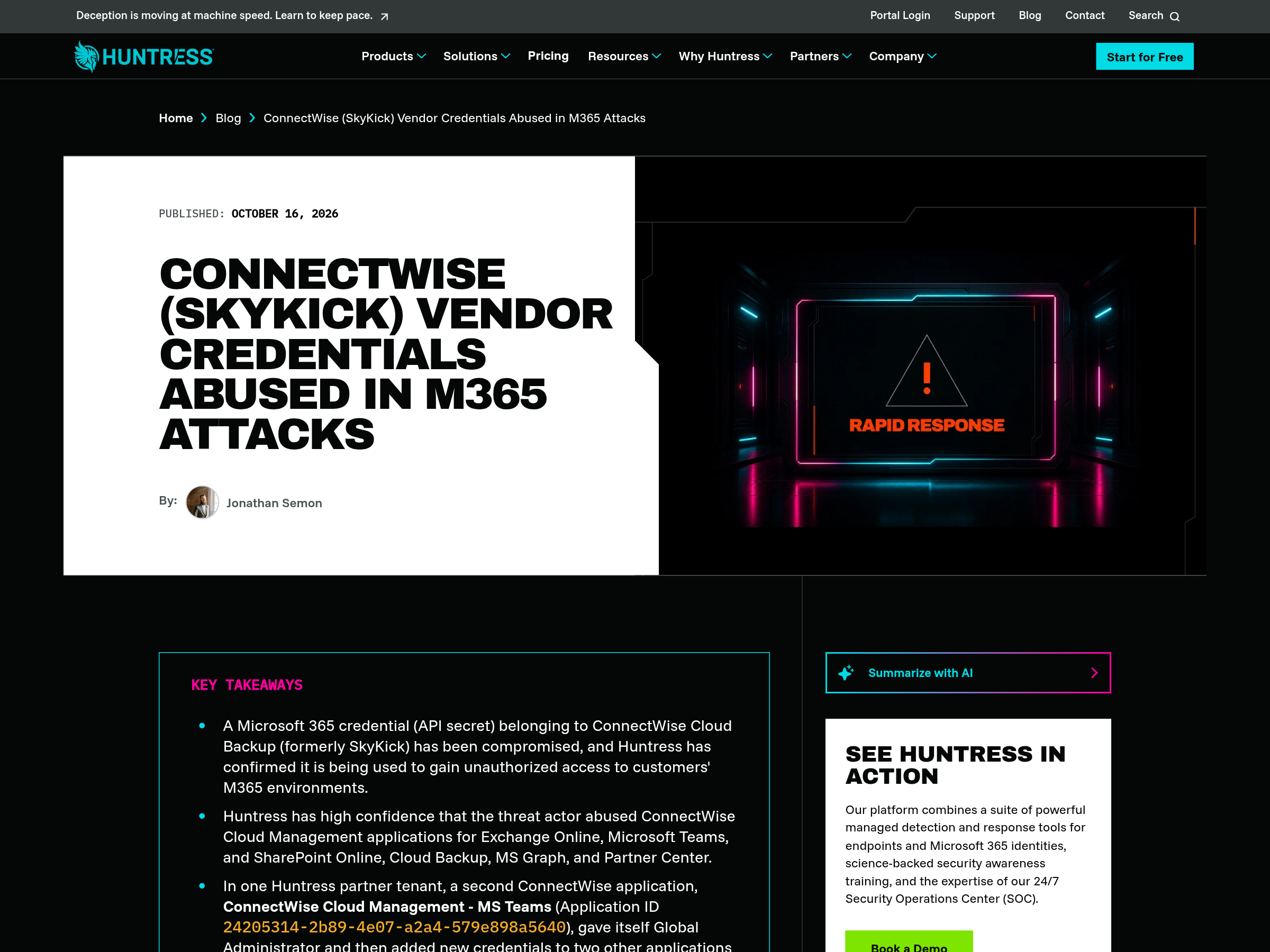Click Jonathan Semon's author avatar
This screenshot has height=952, width=1270.
202,502
